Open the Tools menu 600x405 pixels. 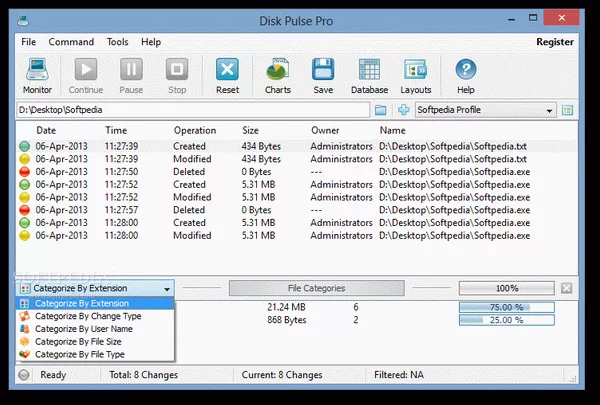(x=117, y=42)
